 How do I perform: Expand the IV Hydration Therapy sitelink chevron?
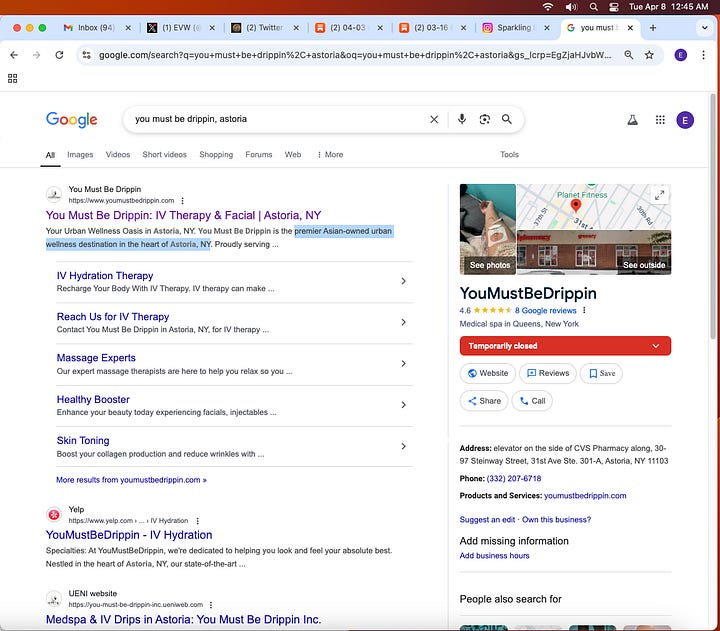click(x=403, y=281)
